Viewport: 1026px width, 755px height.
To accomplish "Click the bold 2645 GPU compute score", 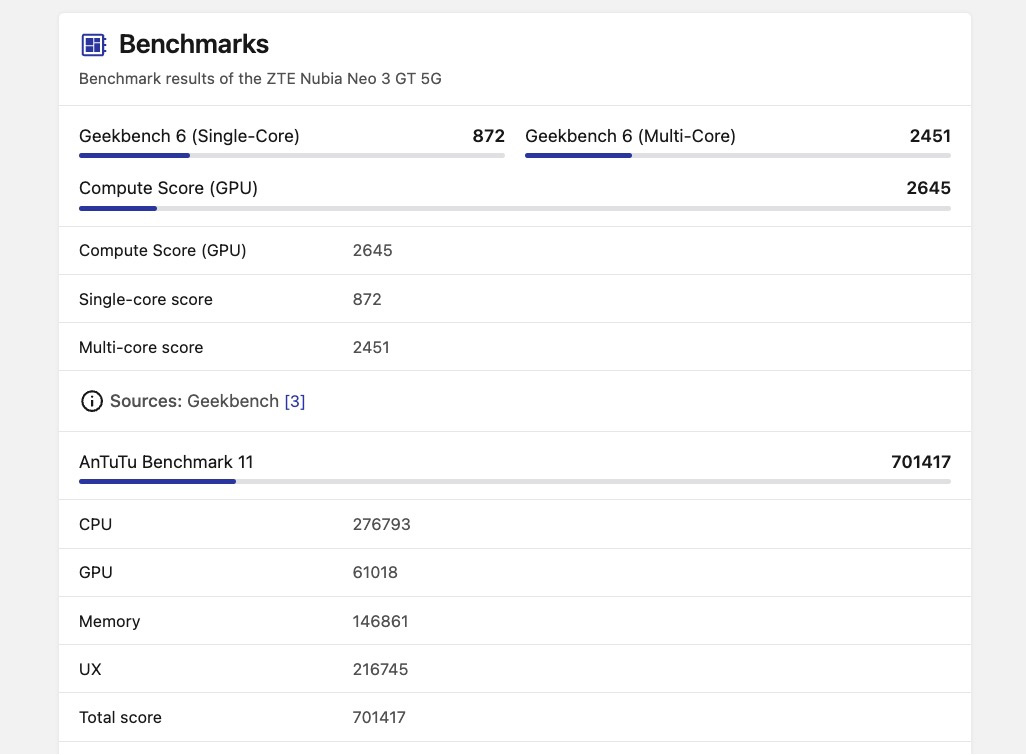I will (x=929, y=188).
